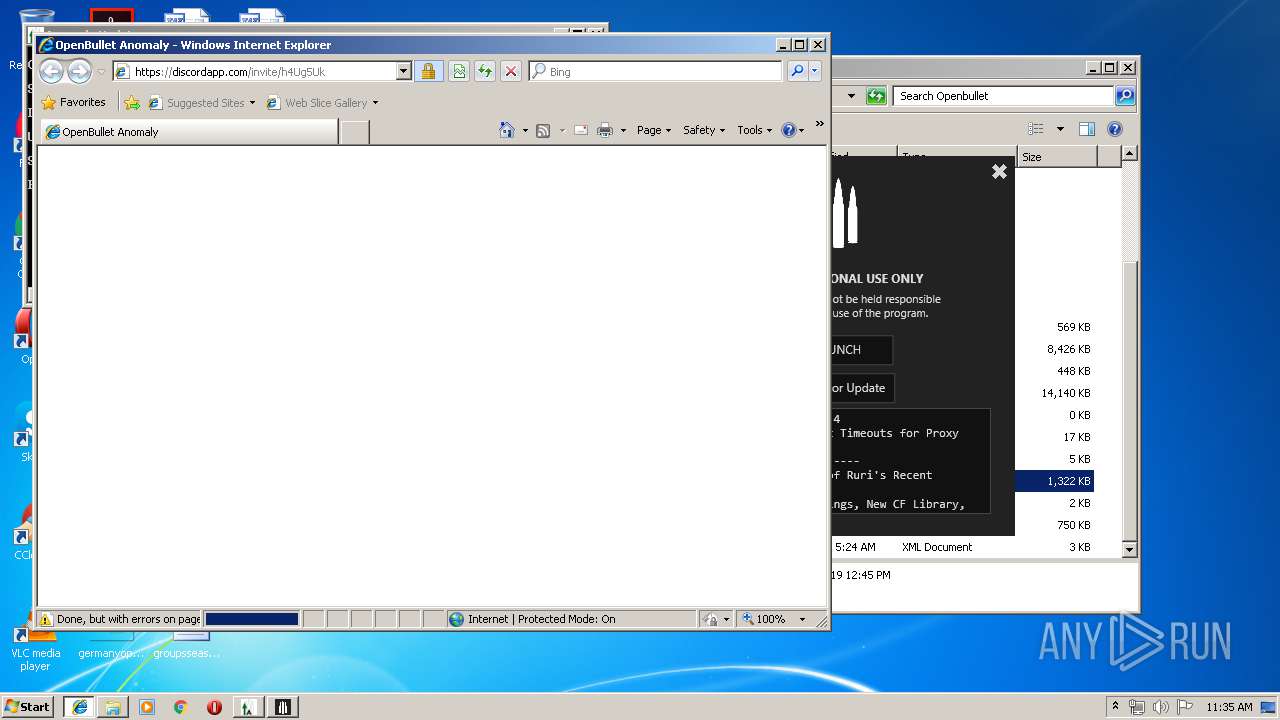The width and height of the screenshot is (1280, 720).
Task: Click the OpenBullet bullets taskbar icon
Action: (282, 707)
